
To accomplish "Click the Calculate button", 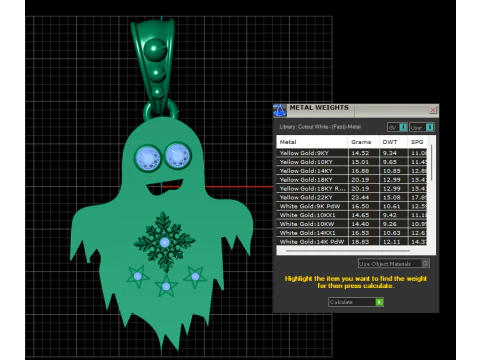I will click(x=356, y=302).
